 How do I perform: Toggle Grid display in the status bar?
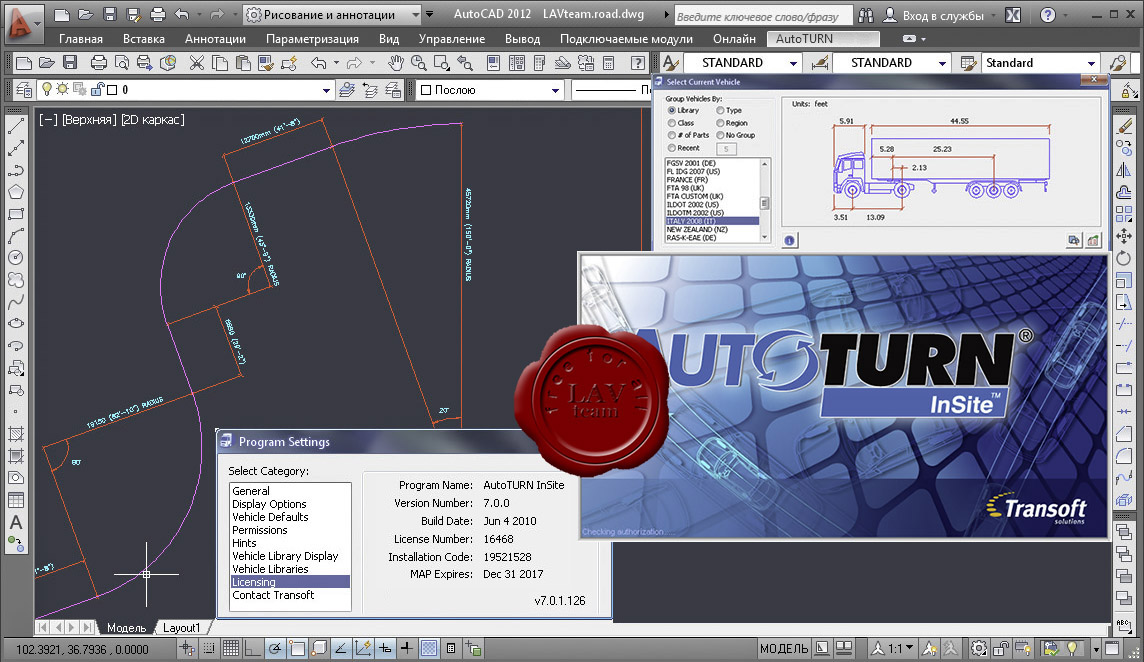point(231,648)
